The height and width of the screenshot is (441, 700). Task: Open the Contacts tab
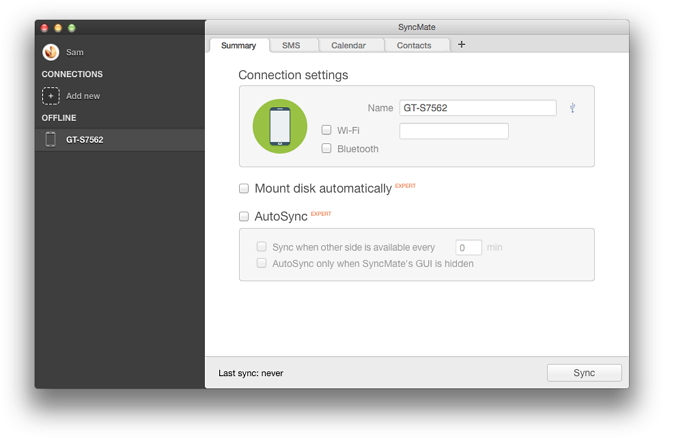(x=414, y=45)
